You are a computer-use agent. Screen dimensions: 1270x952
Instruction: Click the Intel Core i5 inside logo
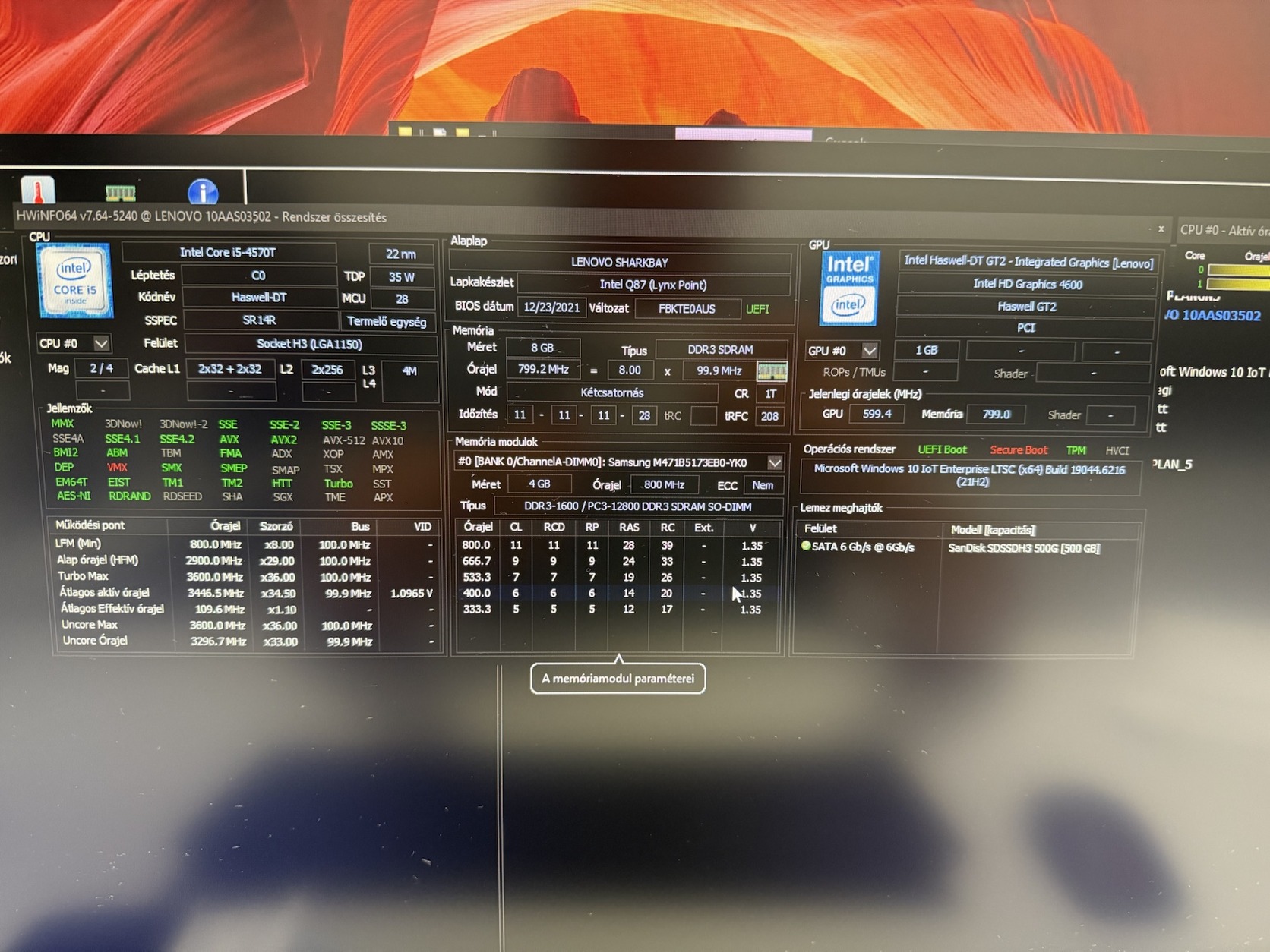click(x=74, y=280)
